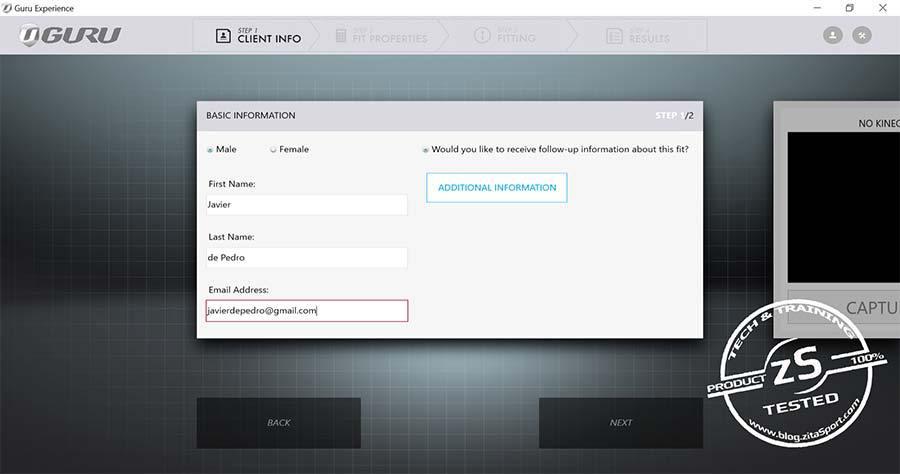Open the user account icon

tap(832, 35)
